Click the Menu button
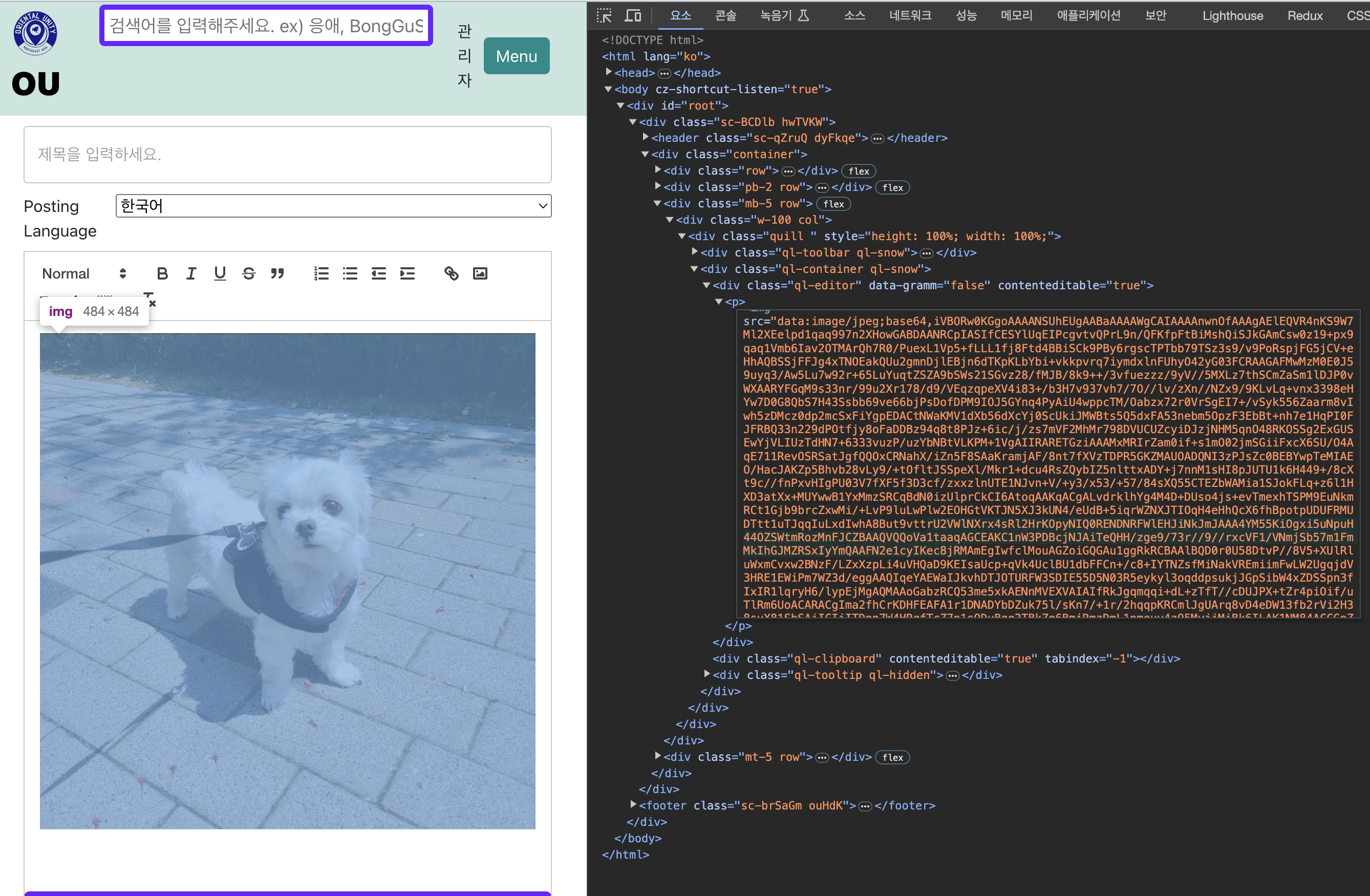Viewport: 1370px width, 896px height. click(x=517, y=56)
